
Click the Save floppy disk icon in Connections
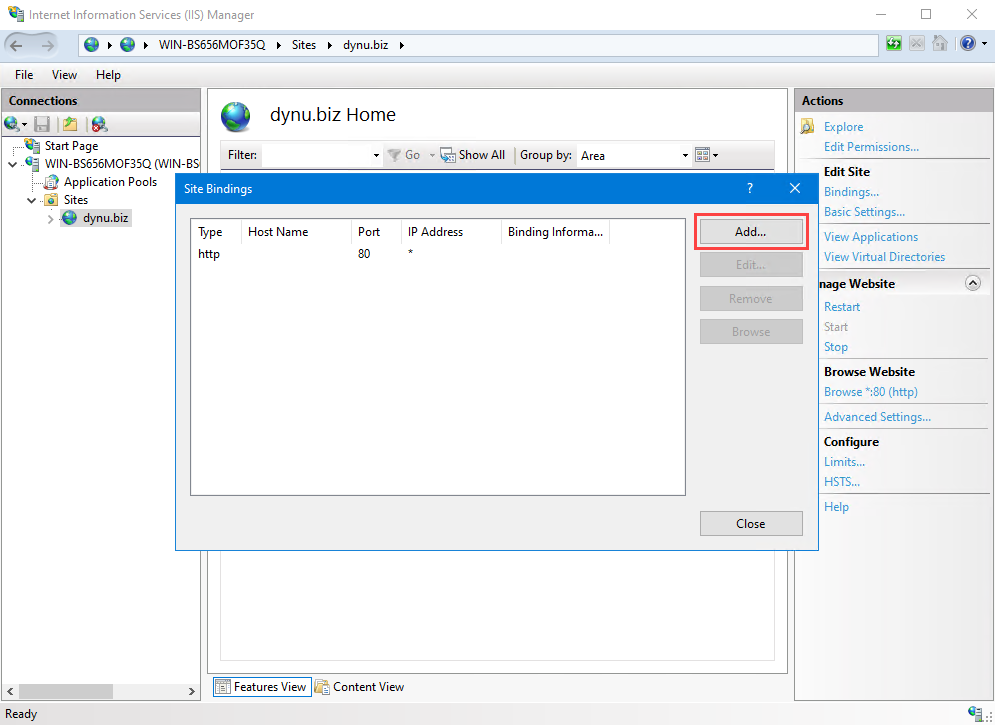click(43, 124)
